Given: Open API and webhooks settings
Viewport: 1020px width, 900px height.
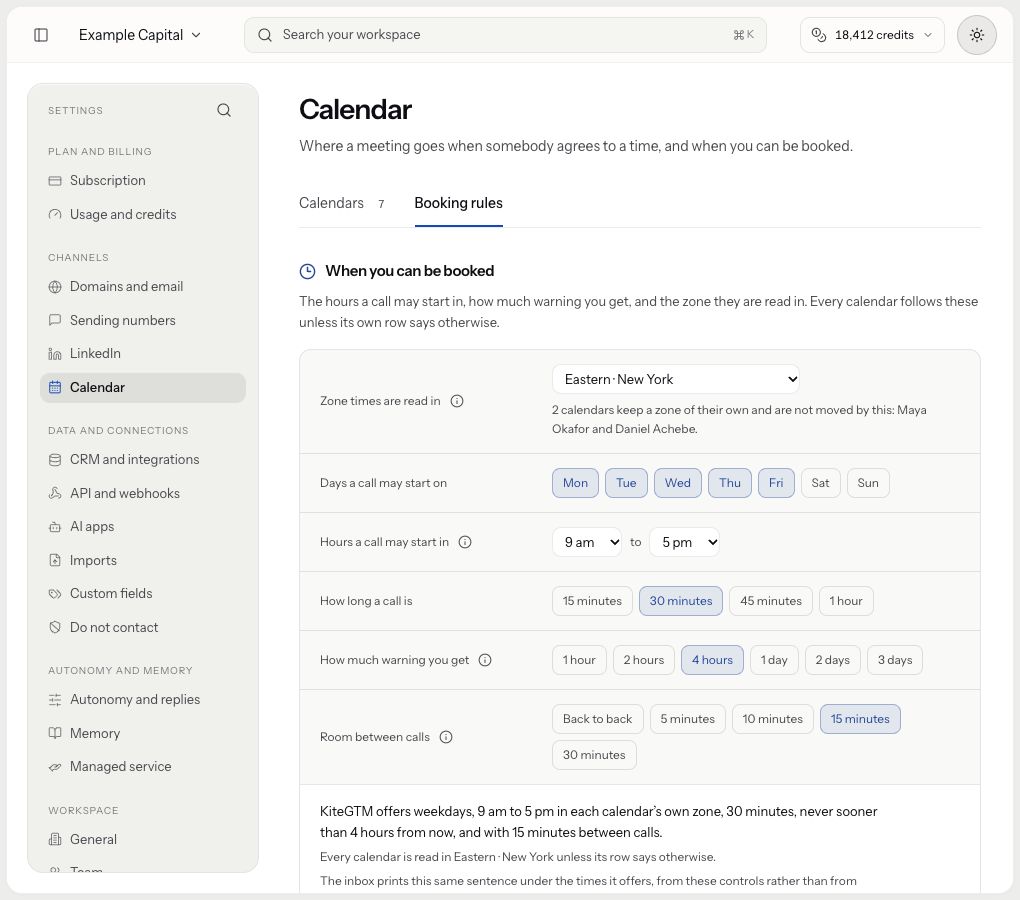Looking at the screenshot, I should point(143,494).
